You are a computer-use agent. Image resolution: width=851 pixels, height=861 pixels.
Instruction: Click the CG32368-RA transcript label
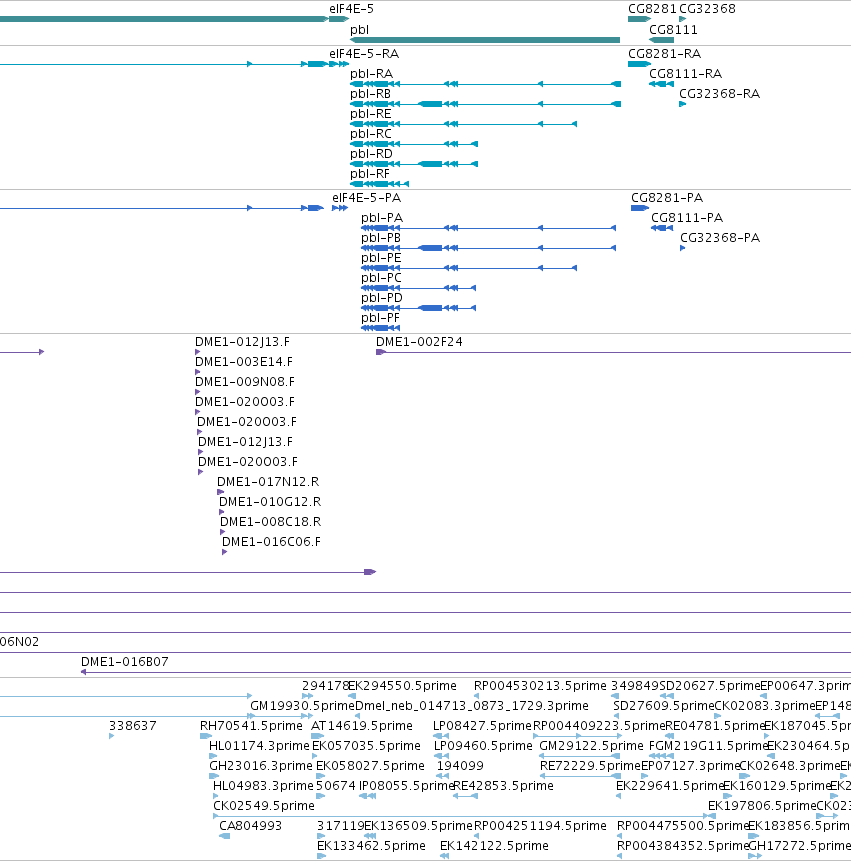tap(720, 94)
